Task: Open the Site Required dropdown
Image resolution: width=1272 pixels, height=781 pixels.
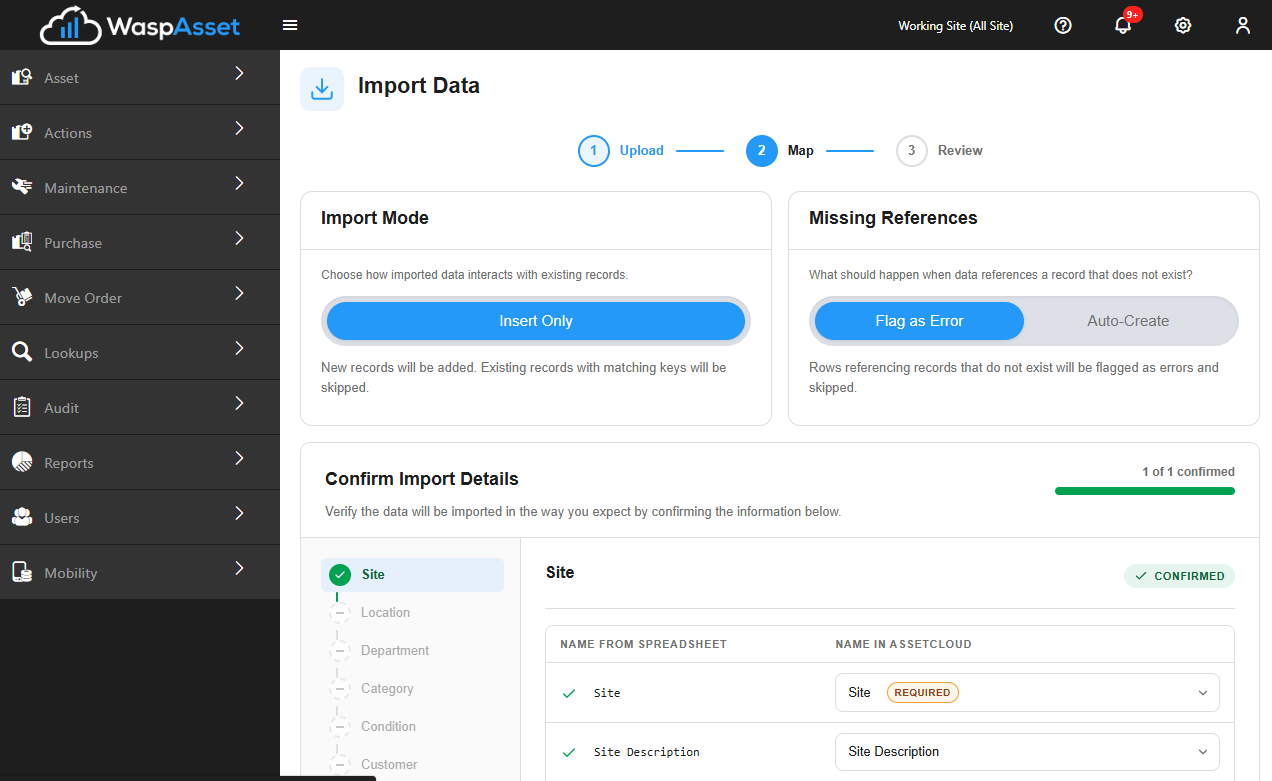Action: (x=1027, y=692)
